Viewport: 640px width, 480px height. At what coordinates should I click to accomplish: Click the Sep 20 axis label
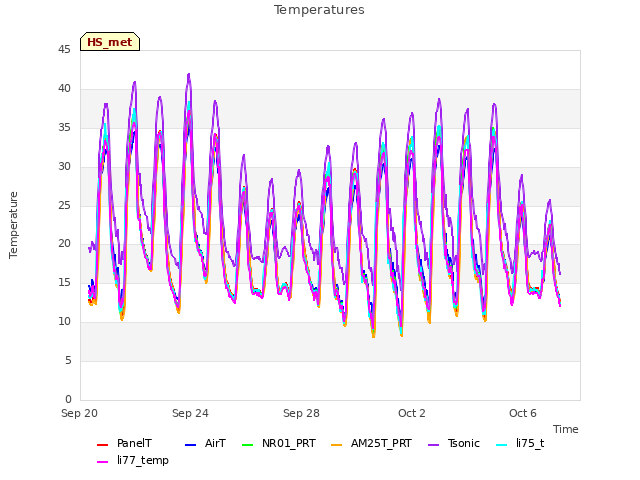pyautogui.click(x=79, y=413)
